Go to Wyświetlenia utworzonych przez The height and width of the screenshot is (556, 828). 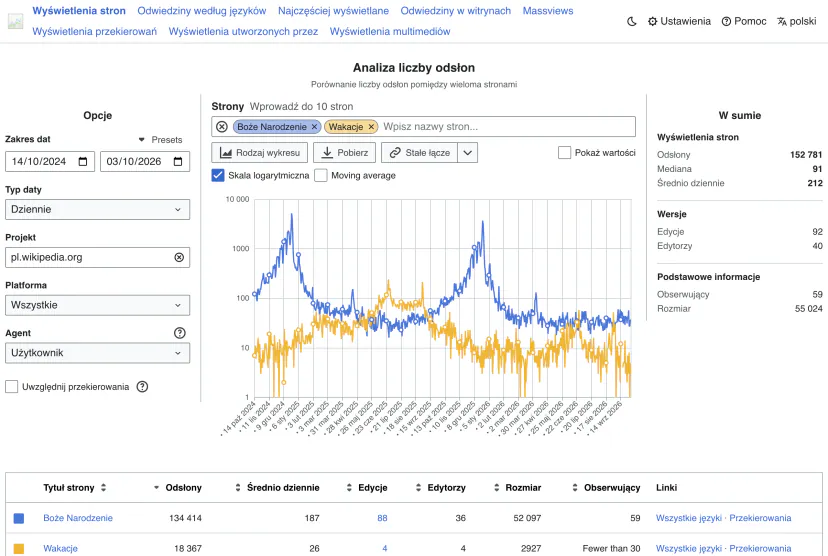pos(243,31)
